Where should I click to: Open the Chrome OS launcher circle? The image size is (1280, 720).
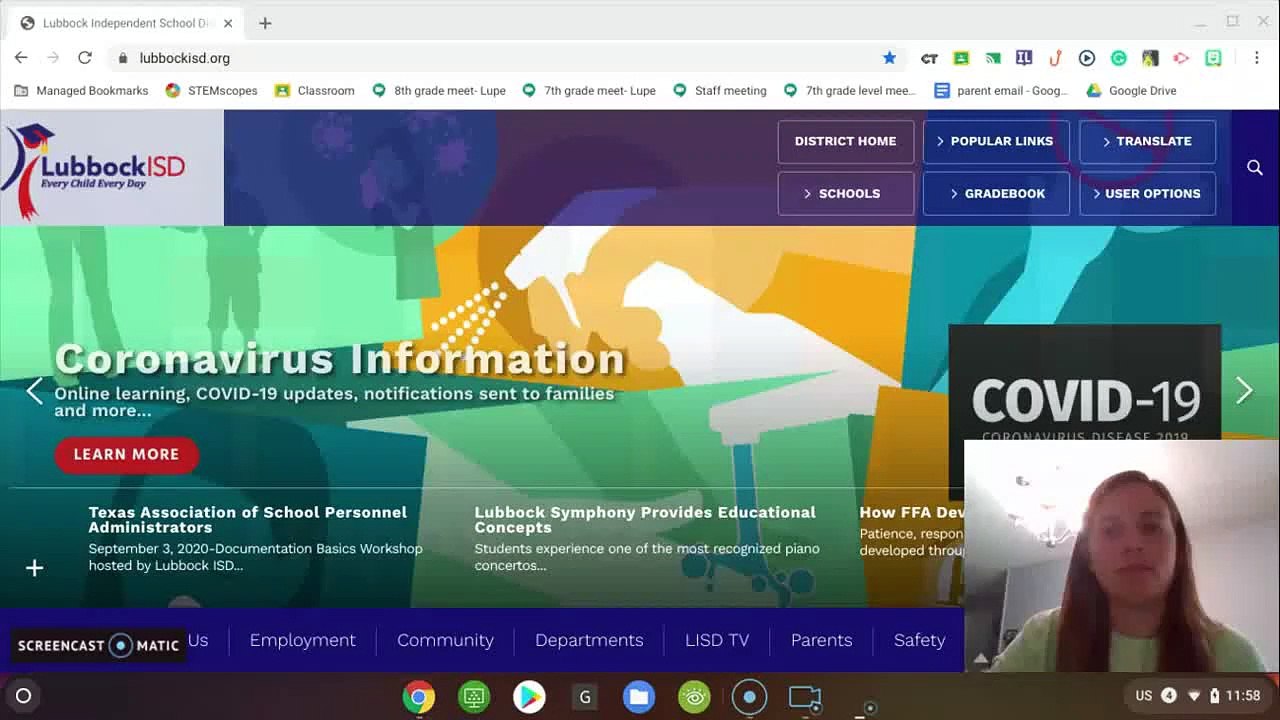coord(24,696)
